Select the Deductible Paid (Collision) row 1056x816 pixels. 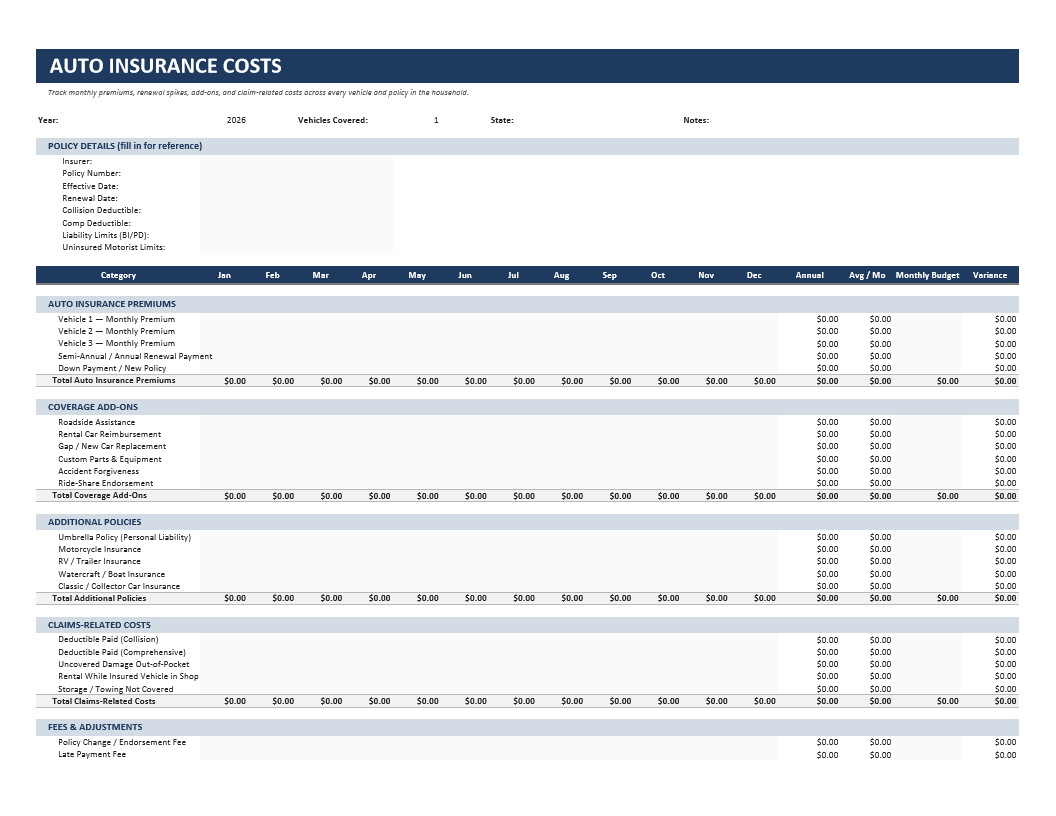(x=527, y=640)
